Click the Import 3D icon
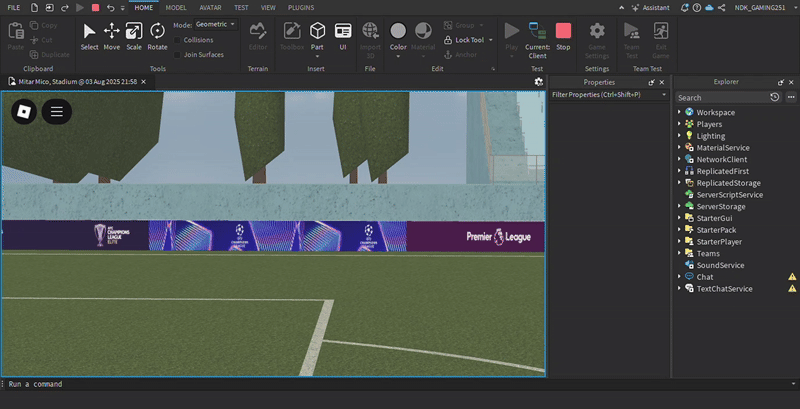This screenshot has width=800, height=409. [x=370, y=31]
